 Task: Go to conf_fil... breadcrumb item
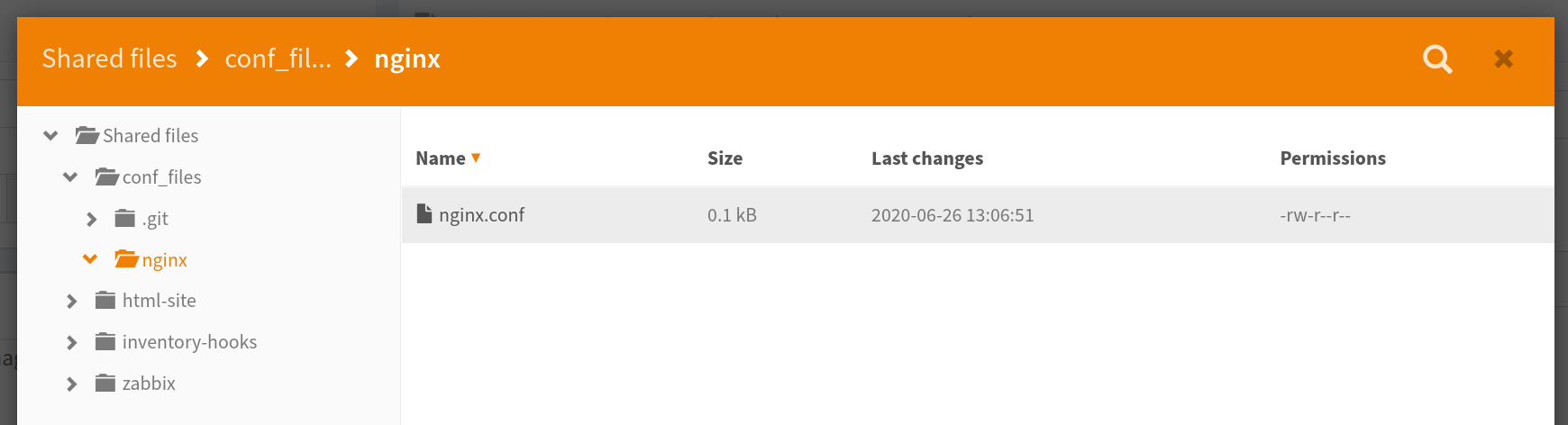278,59
